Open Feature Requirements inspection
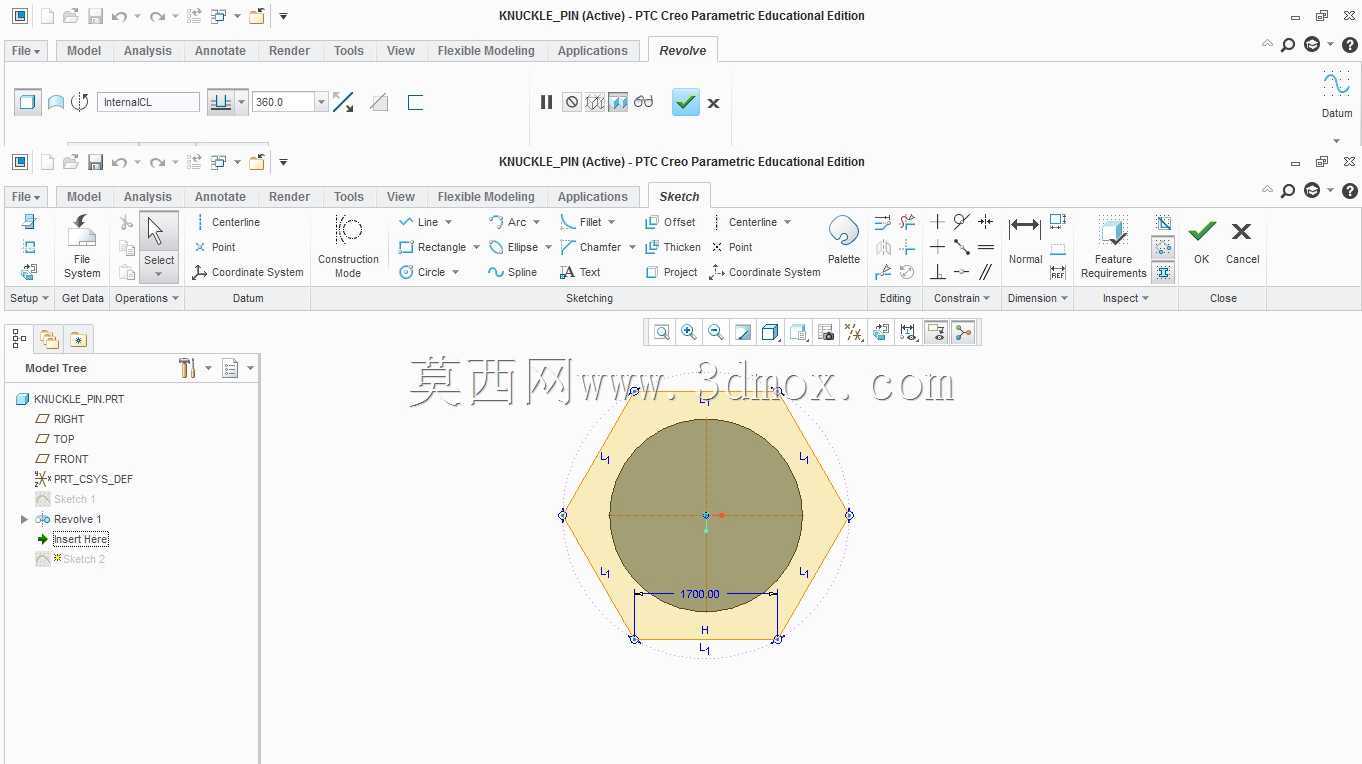 (x=1113, y=247)
